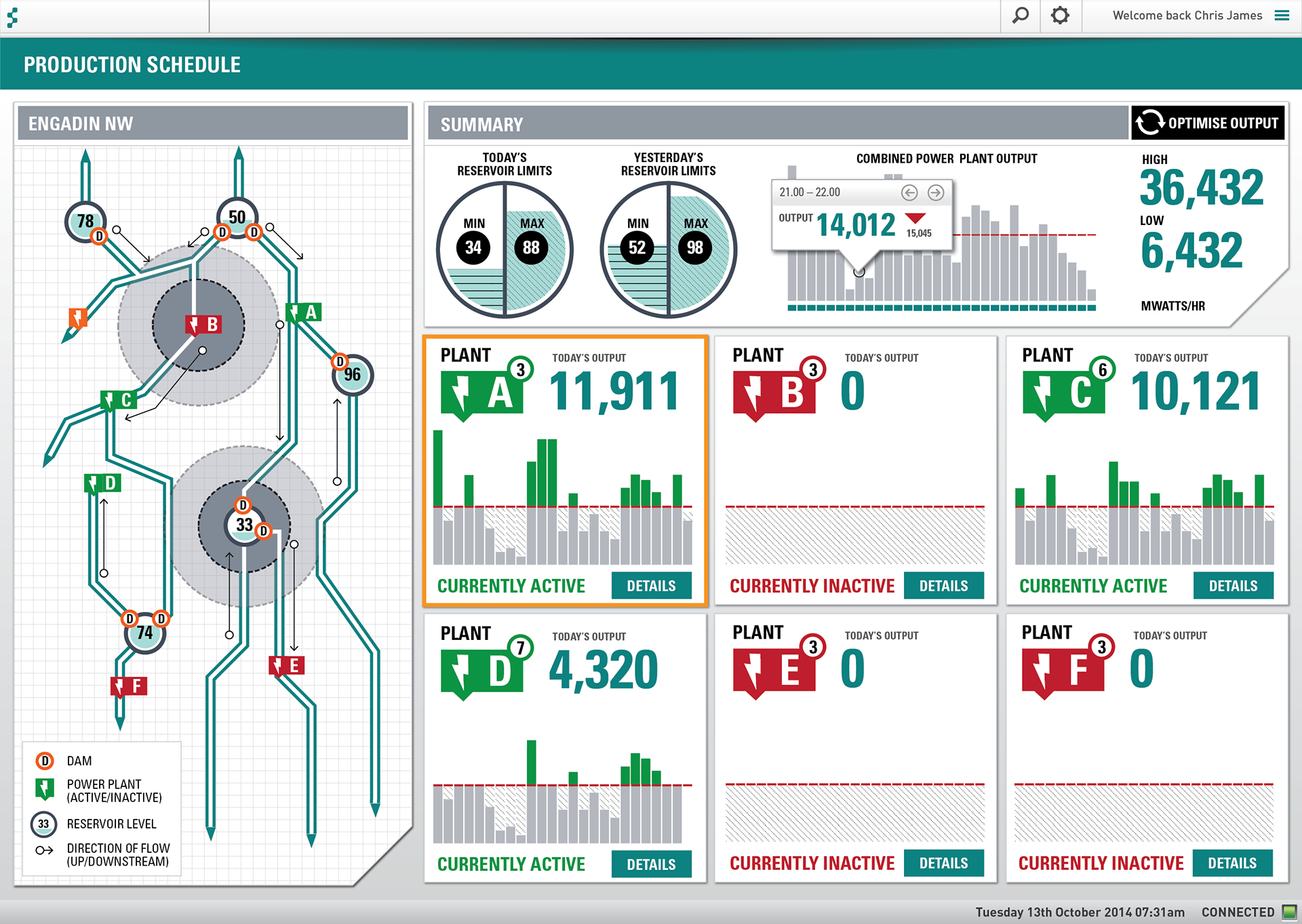Viewport: 1302px width, 924px height.
Task: Select Plant F red marker on map
Action: click(129, 687)
